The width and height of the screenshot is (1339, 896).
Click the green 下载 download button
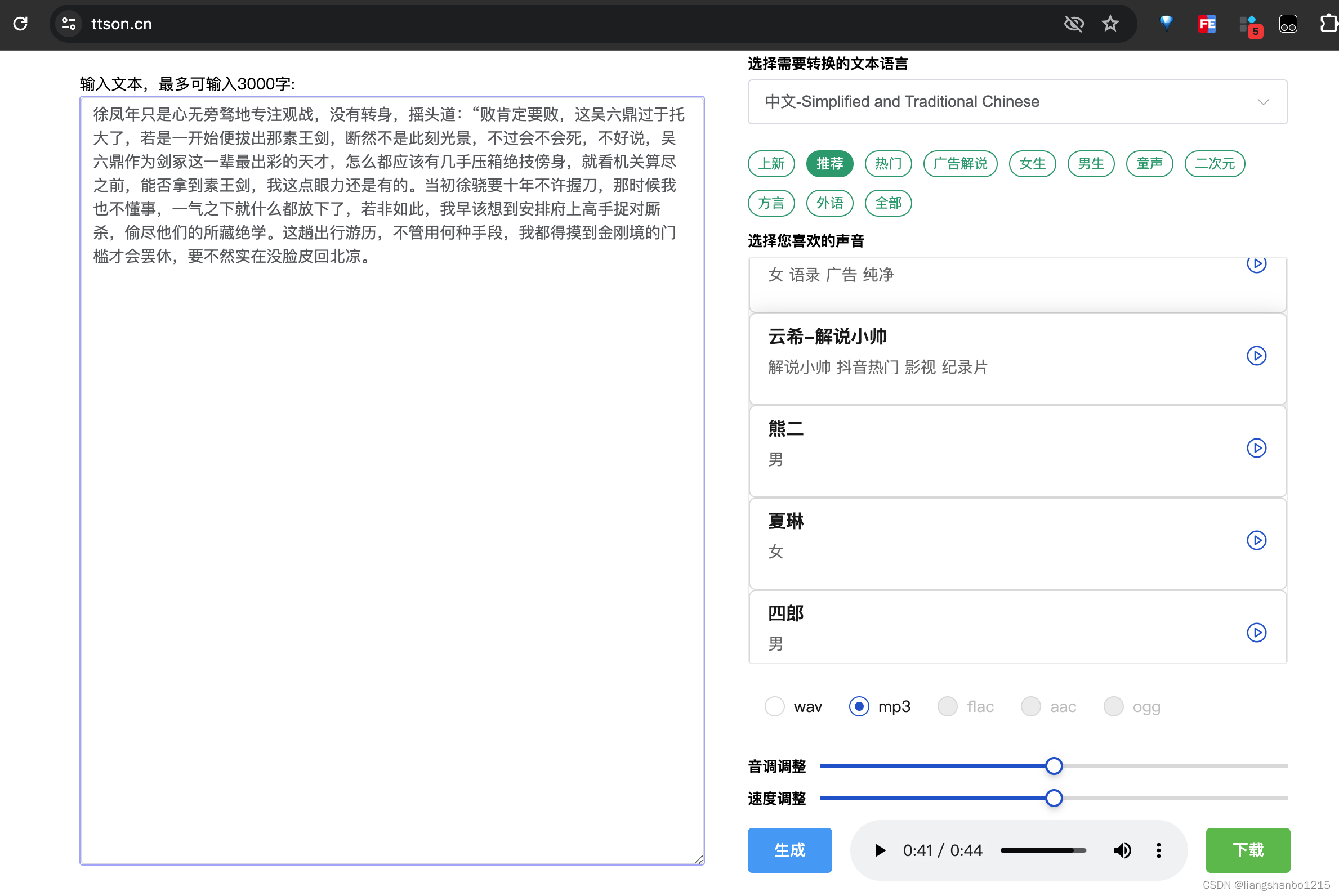click(x=1248, y=850)
